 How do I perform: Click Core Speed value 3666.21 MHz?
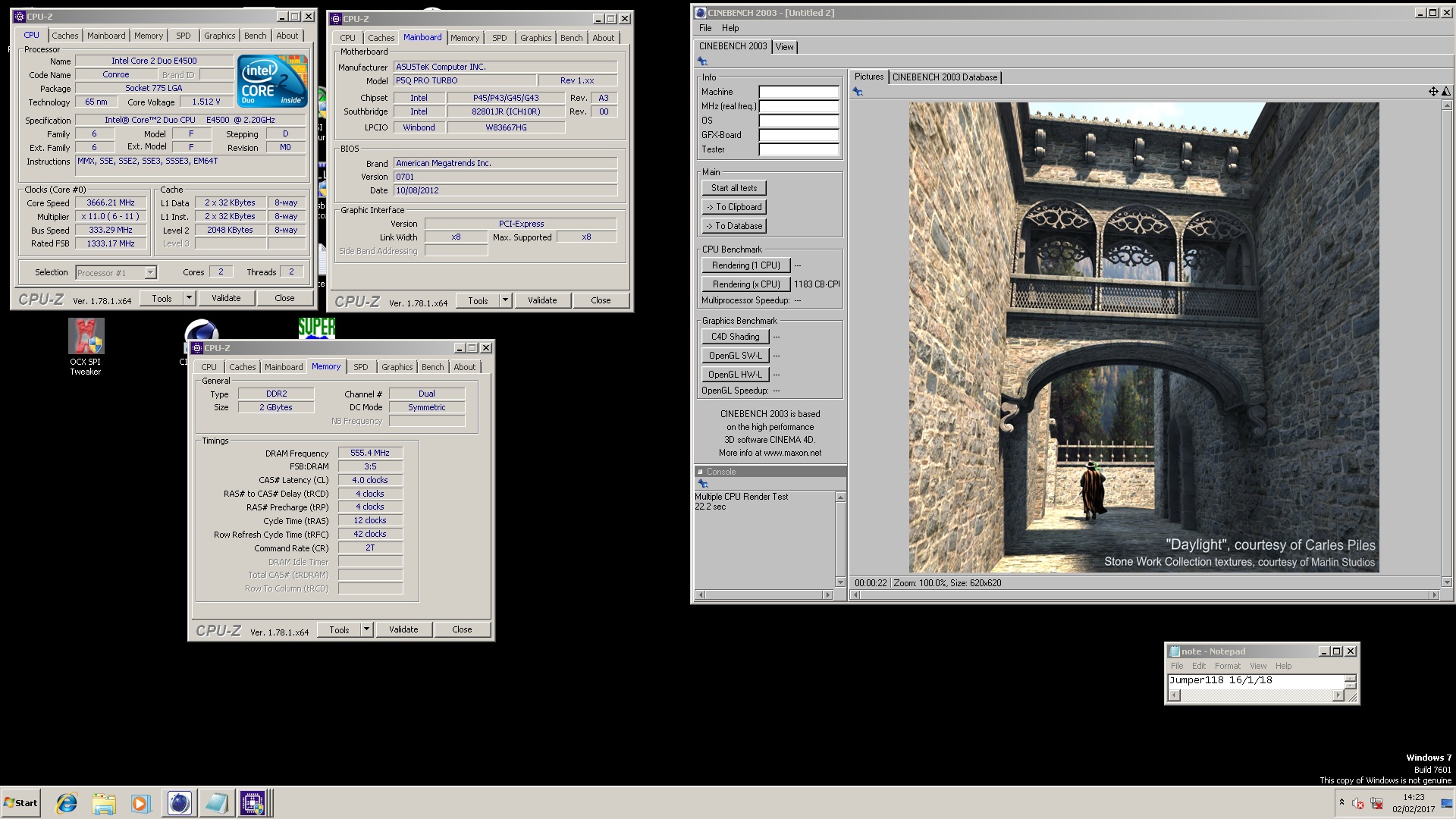click(x=111, y=203)
